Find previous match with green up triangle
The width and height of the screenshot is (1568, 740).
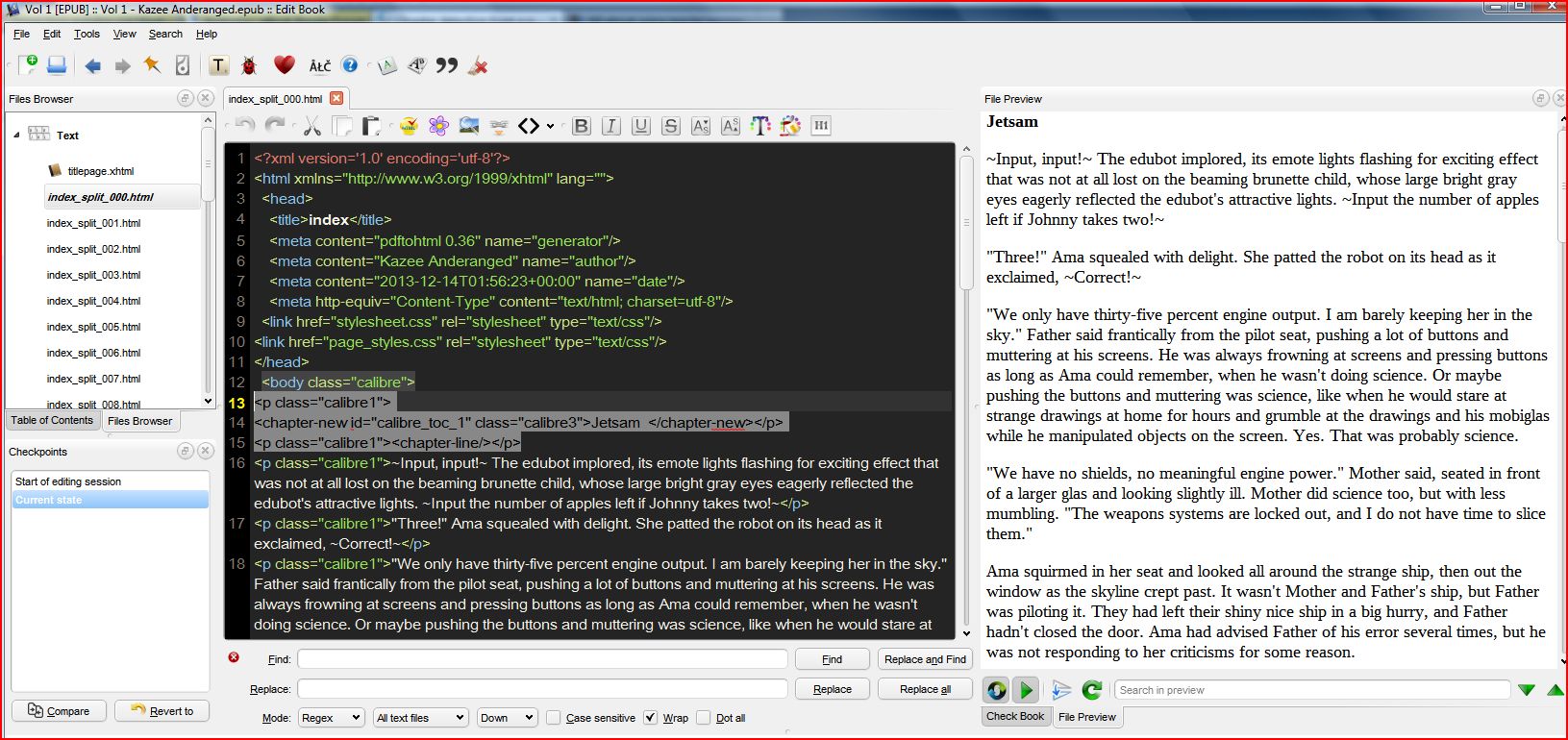click(1556, 690)
